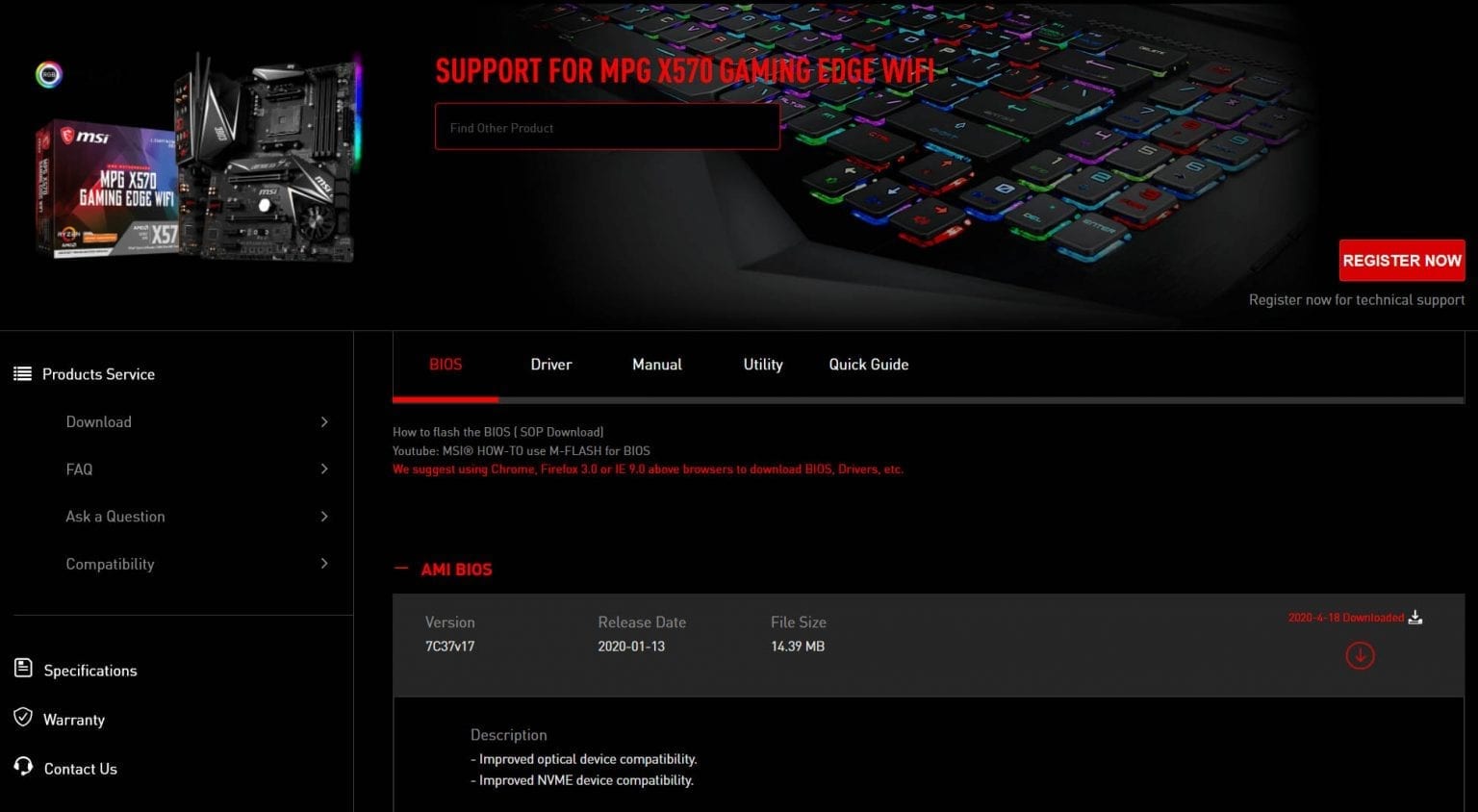Click the SUPPORT FOR MPG X570 heading

coord(684,70)
